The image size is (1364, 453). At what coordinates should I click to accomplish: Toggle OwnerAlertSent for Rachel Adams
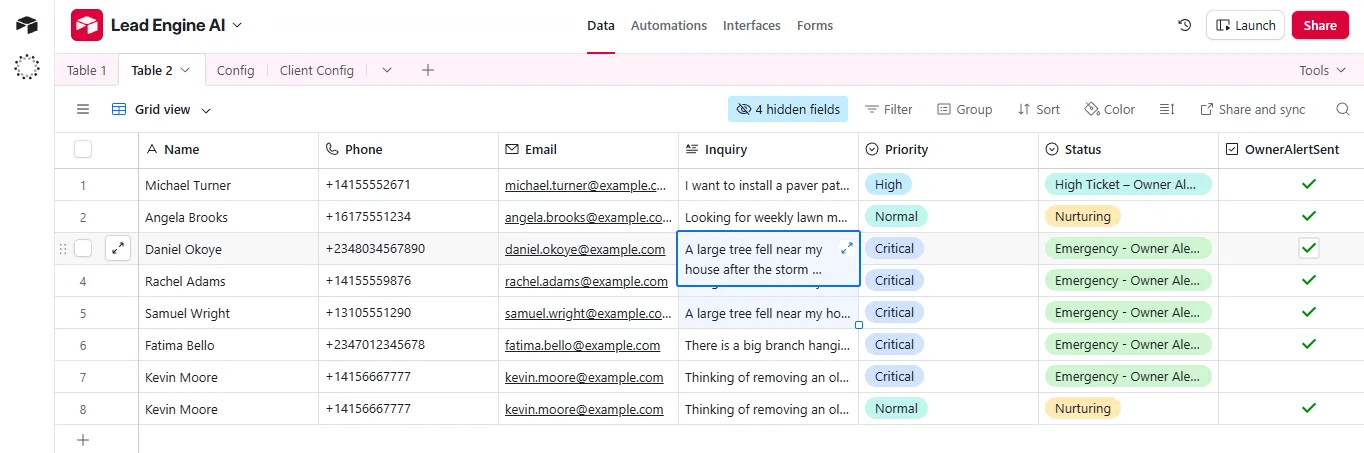click(x=1309, y=280)
